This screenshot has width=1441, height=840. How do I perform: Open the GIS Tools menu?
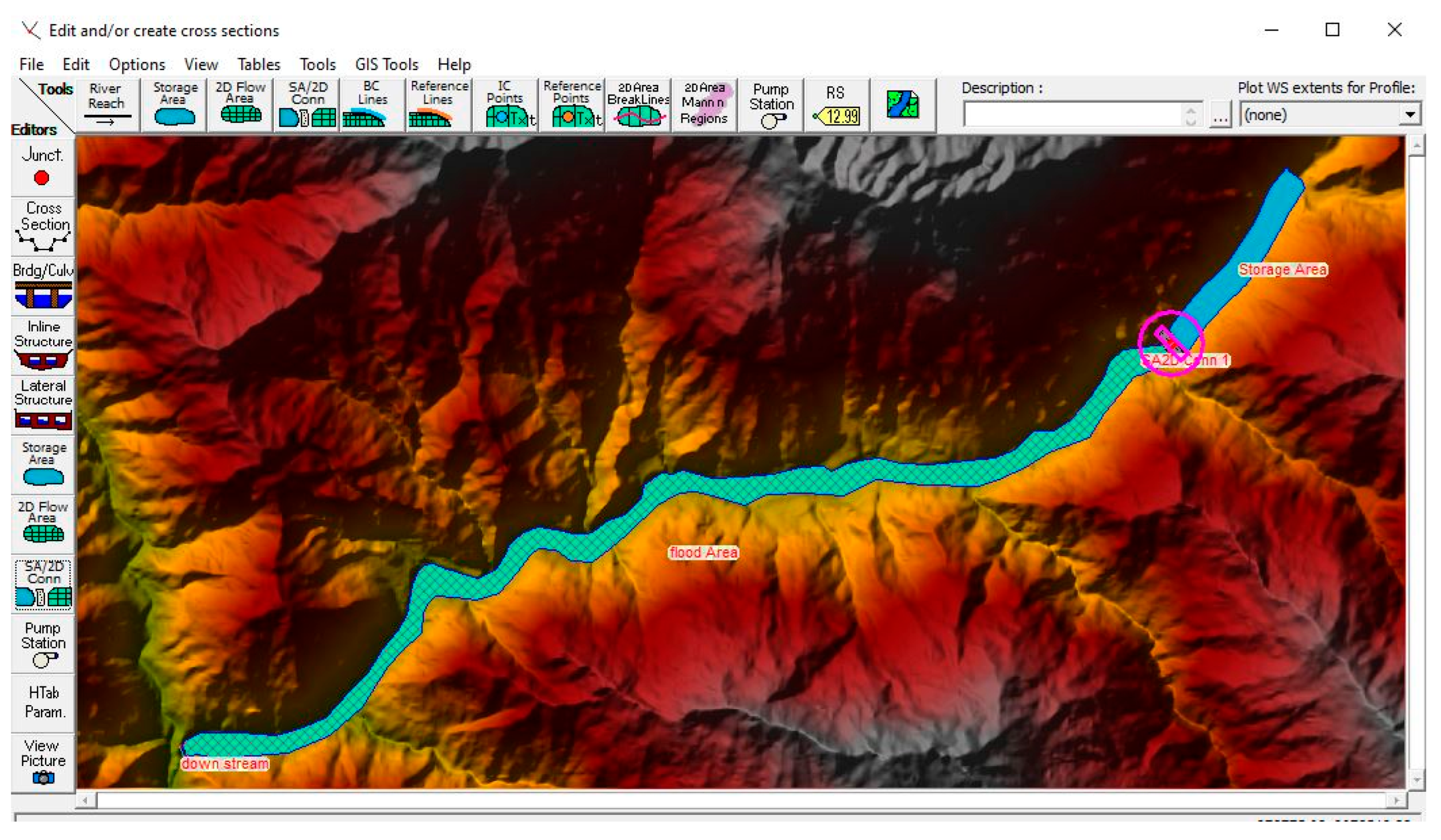pos(386,64)
